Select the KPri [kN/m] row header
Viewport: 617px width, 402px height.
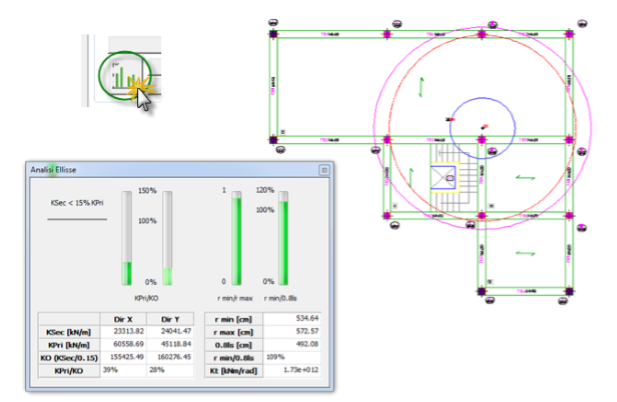click(69, 345)
